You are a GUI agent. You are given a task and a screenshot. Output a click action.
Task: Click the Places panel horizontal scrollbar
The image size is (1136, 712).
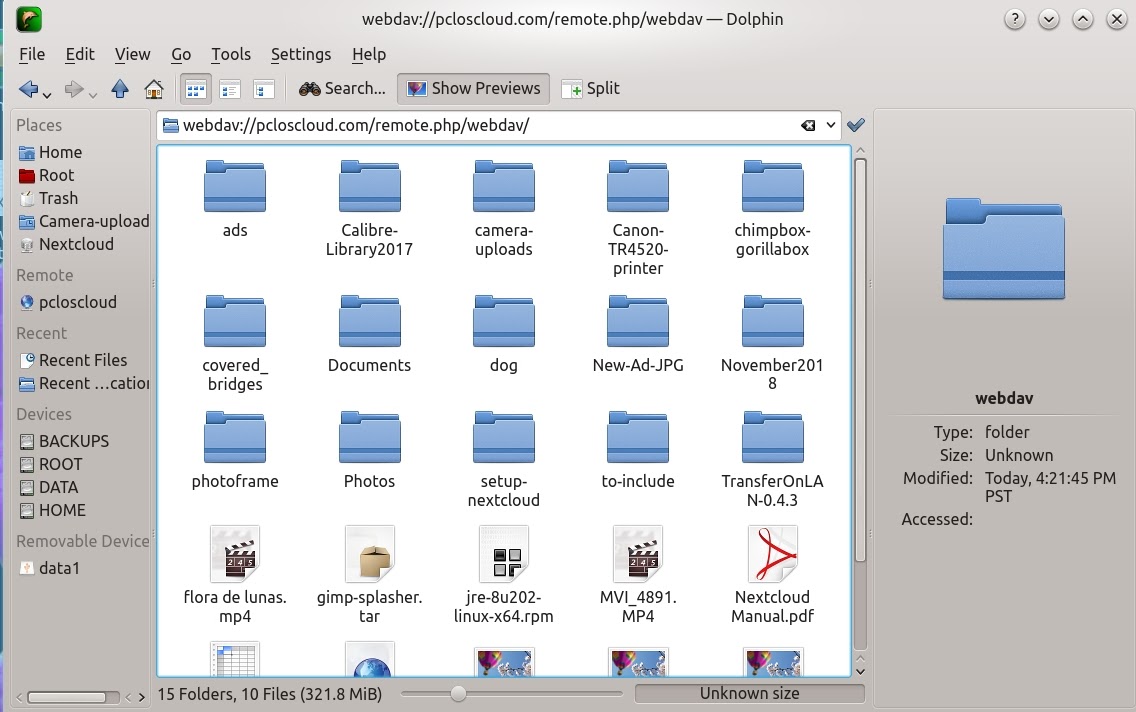coord(67,697)
